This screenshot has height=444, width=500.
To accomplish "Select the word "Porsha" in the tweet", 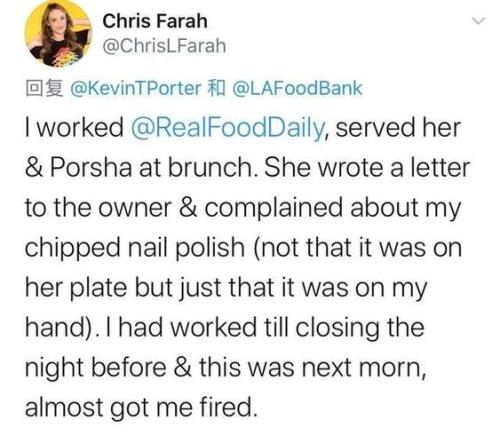I will pos(91,168).
